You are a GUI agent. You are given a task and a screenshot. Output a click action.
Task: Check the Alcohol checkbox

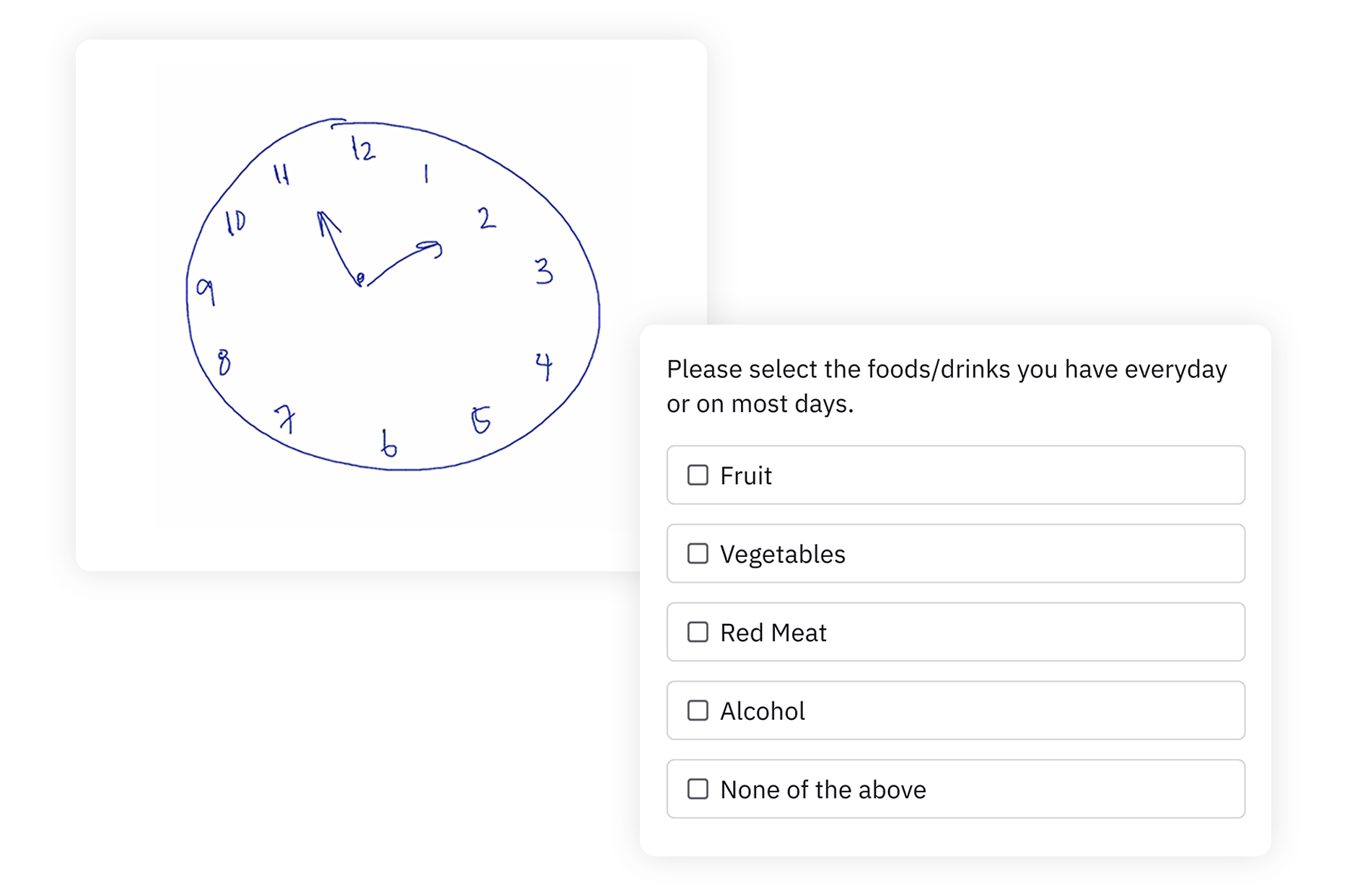697,711
